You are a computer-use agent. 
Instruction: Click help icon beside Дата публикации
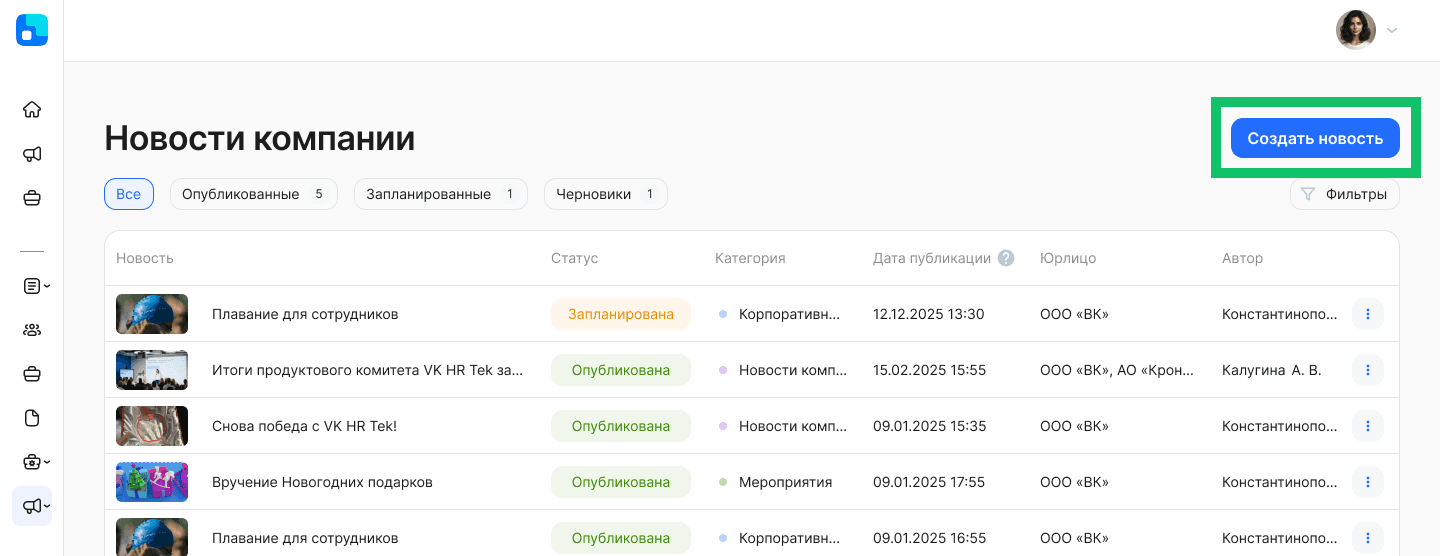[x=1006, y=258]
